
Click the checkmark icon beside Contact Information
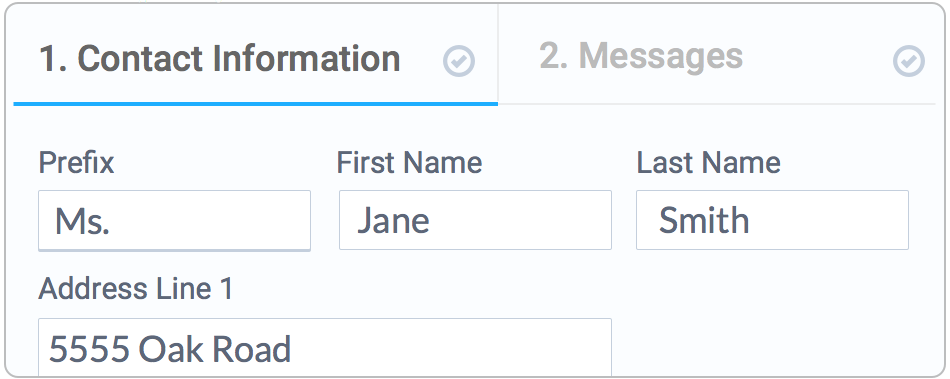coord(459,61)
